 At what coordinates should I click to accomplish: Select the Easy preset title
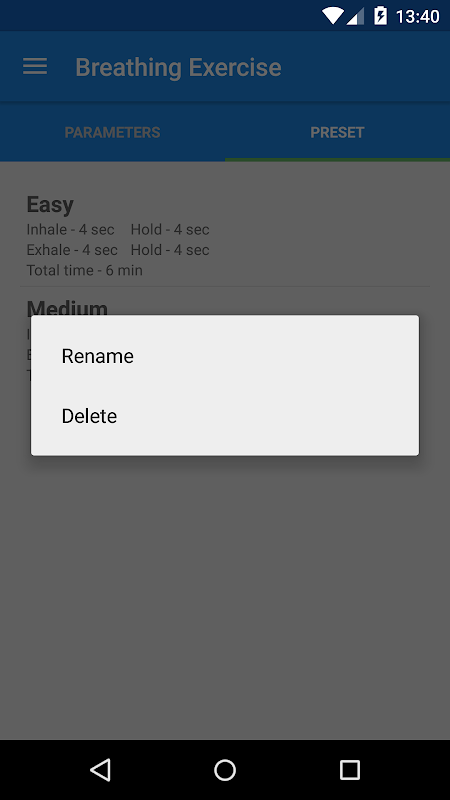(50, 205)
